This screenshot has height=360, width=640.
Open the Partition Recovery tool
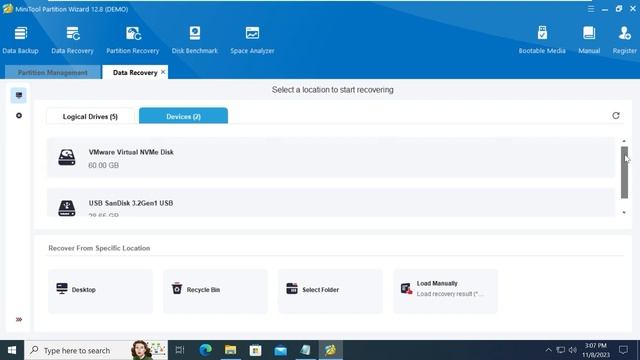pos(133,40)
